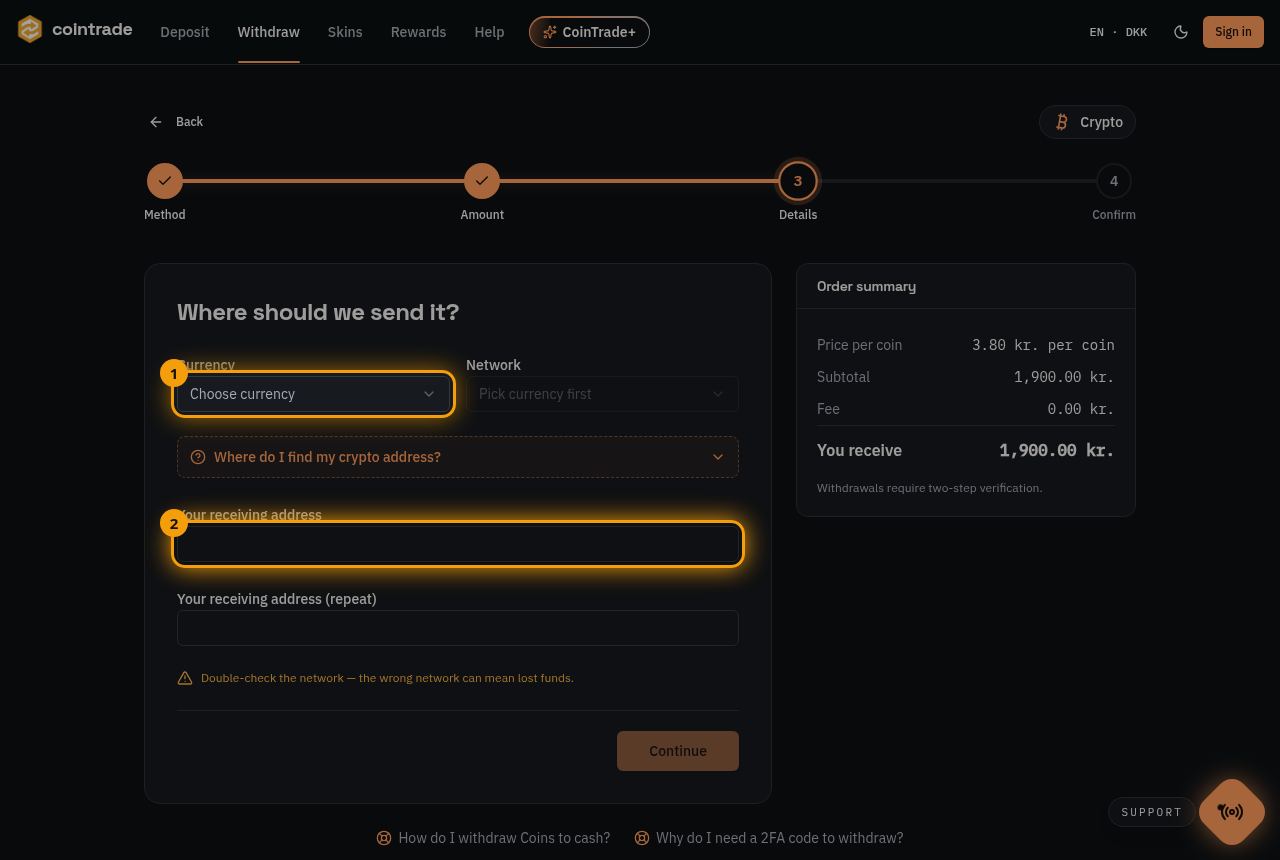Click the '0.00 kr.' fee value

(1081, 409)
